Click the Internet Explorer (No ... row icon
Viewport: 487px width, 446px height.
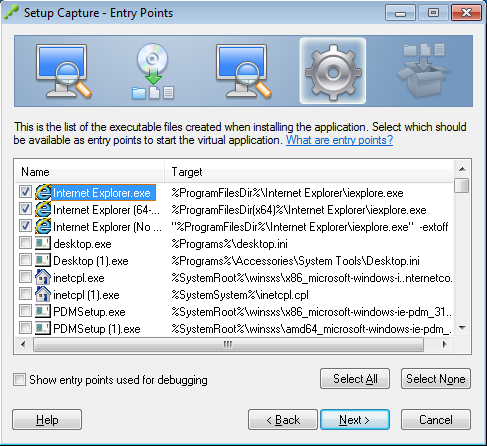(43, 227)
